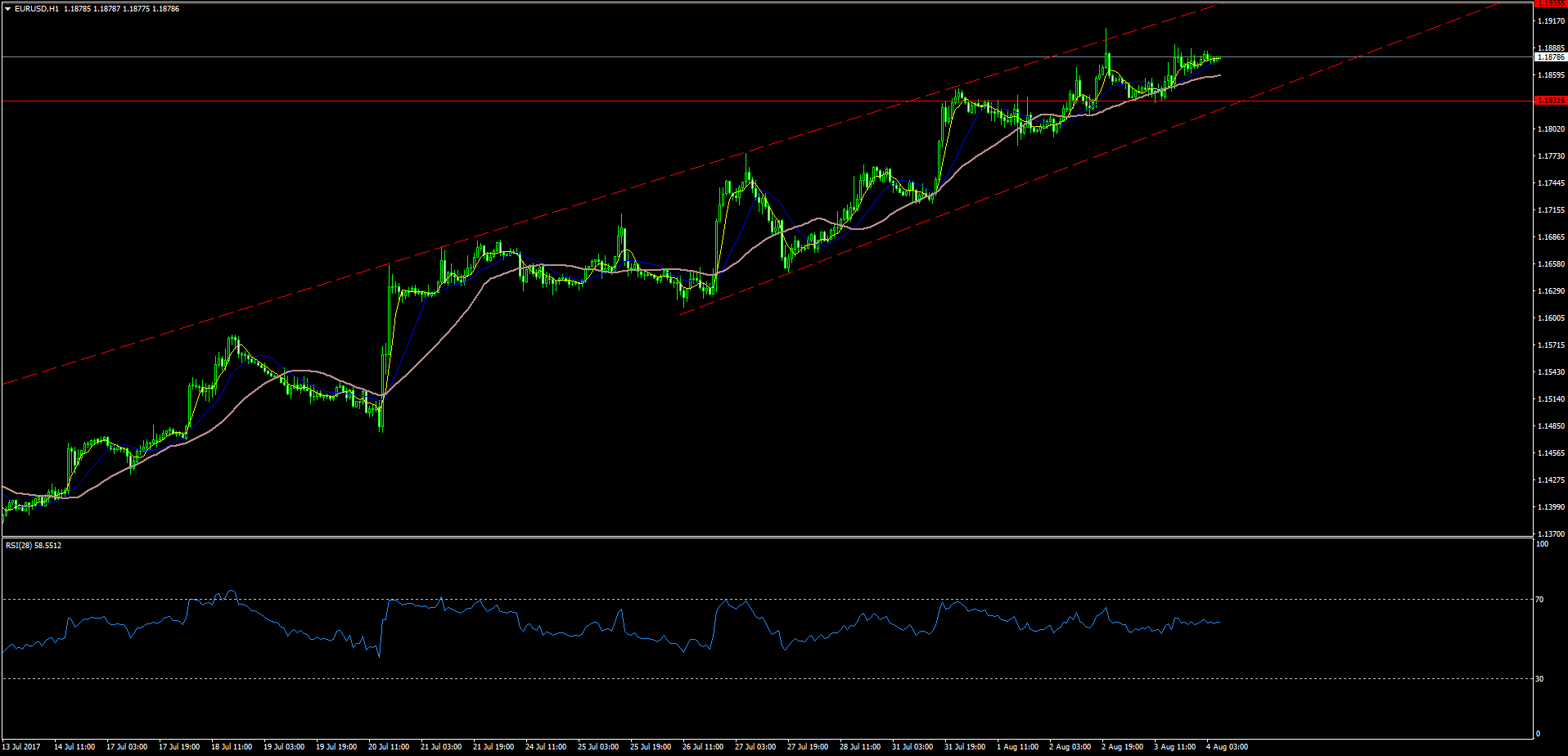Select the 4 Aug 03:00 time axis label
Viewport: 1568px width, 756px height.
pyautogui.click(x=1227, y=747)
